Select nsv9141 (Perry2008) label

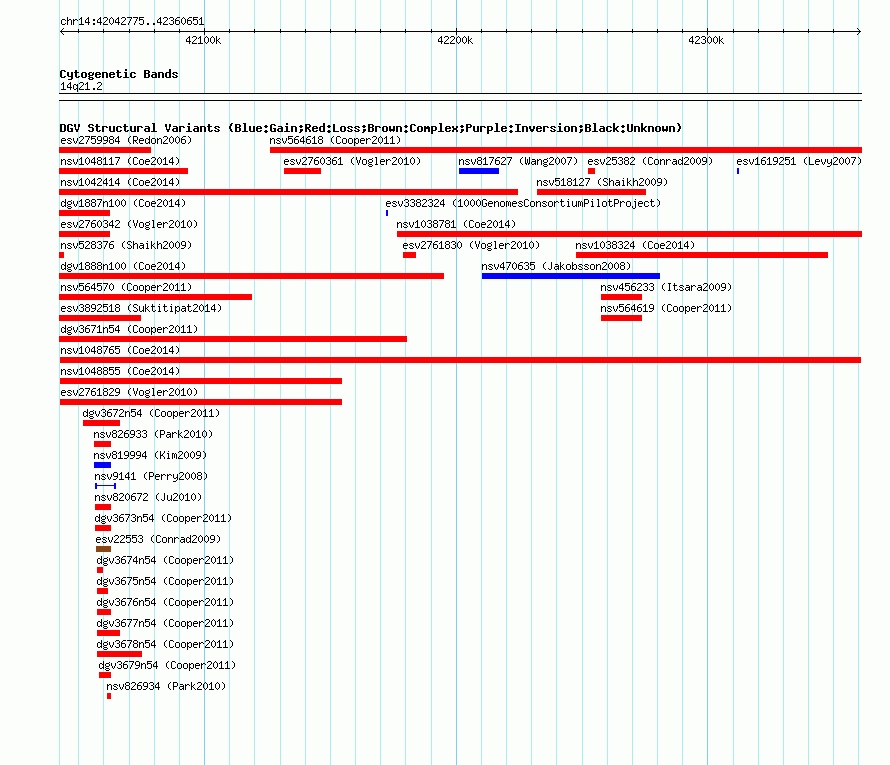[x=151, y=476]
